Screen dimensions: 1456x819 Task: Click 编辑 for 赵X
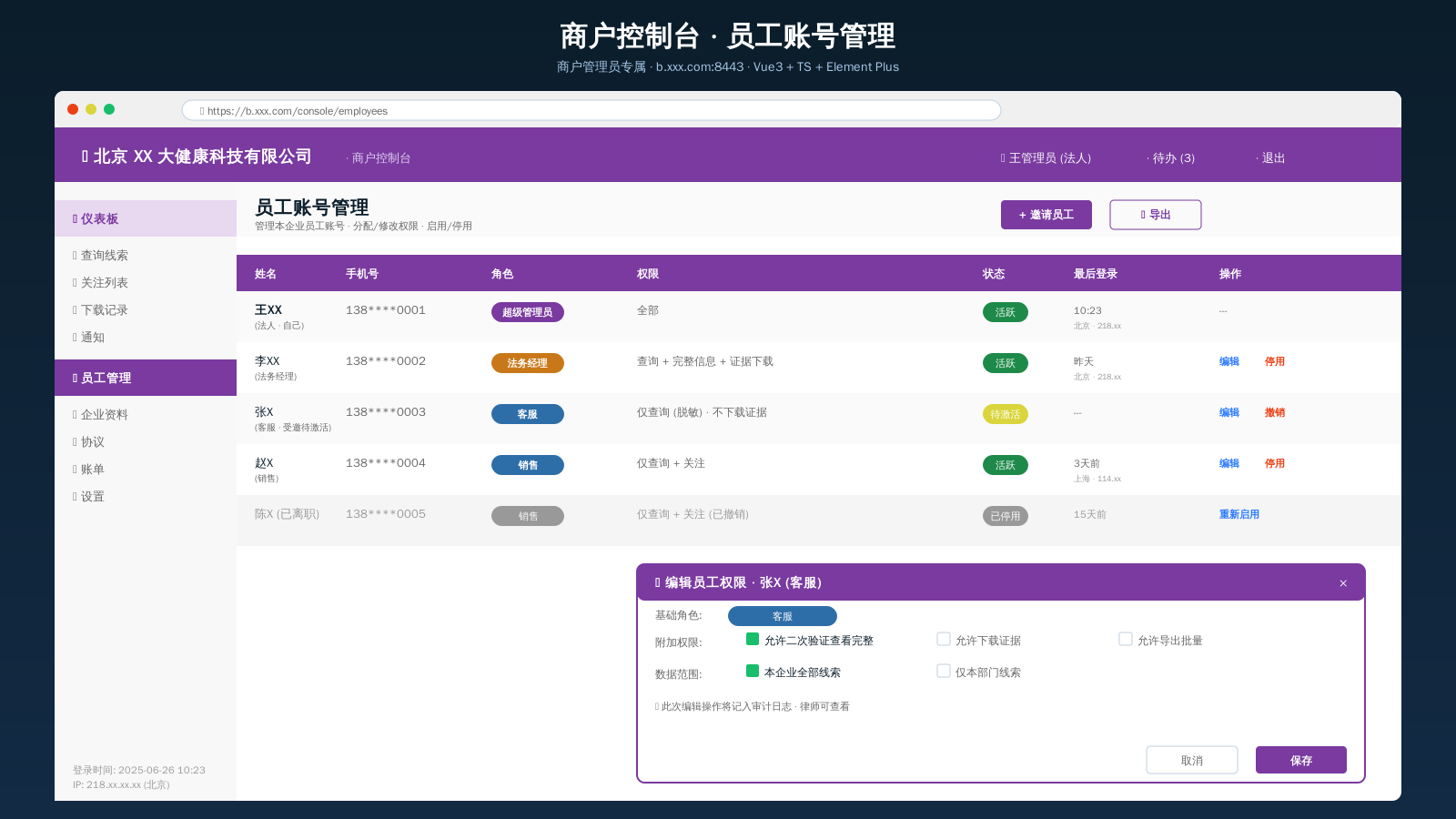click(x=1229, y=463)
